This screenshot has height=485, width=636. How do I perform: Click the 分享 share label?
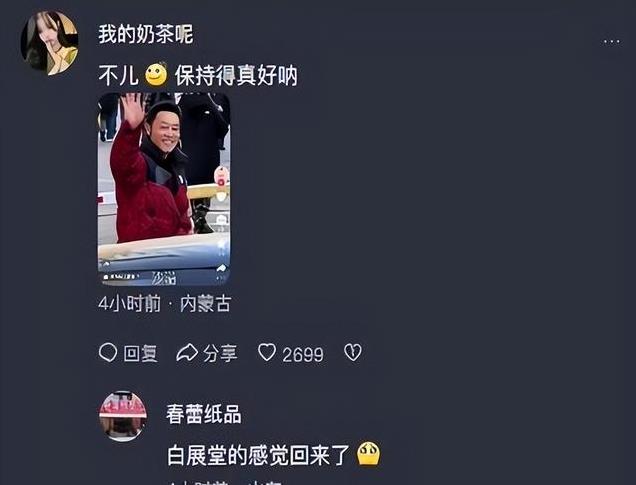pyautogui.click(x=220, y=354)
